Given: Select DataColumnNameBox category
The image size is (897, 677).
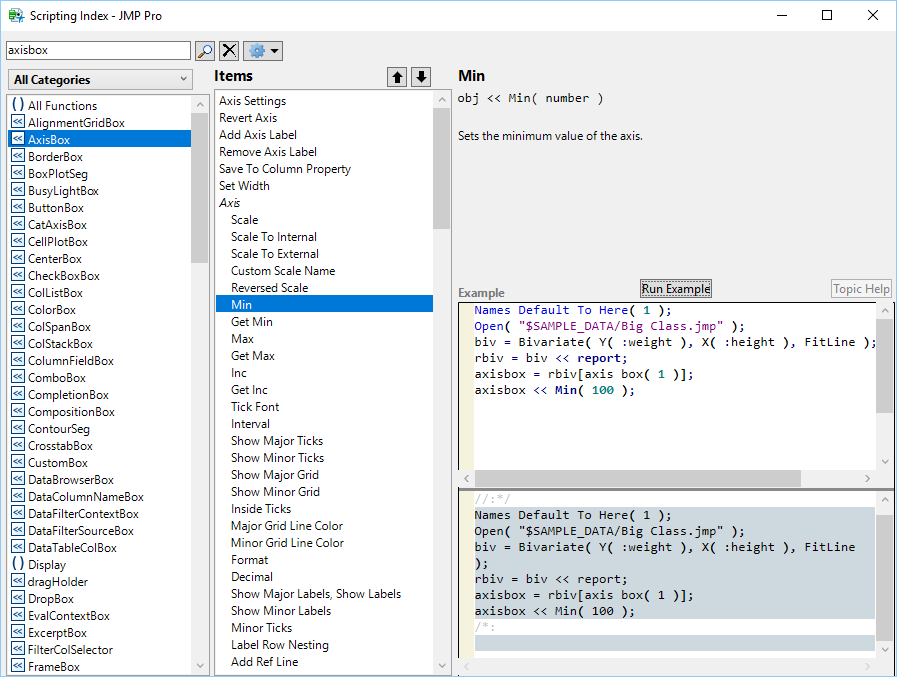Looking at the screenshot, I should (x=86, y=497).
